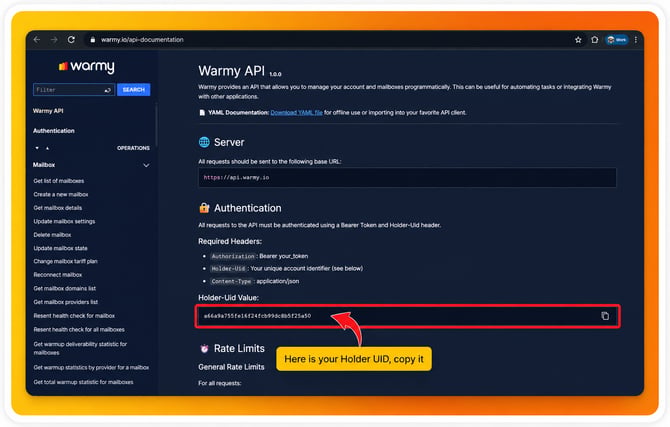This screenshot has width=670, height=427.
Task: Select the Holder-Uid hash value text
Action: click(257, 316)
